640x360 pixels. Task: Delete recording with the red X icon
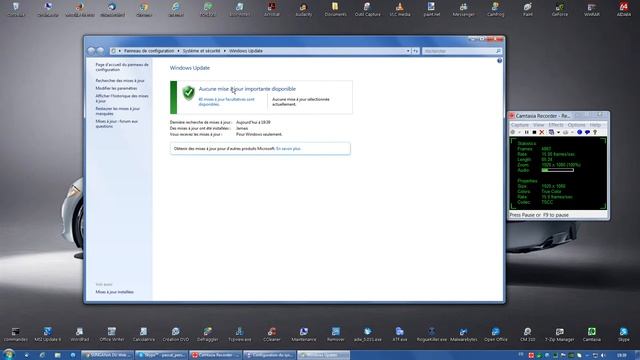click(542, 132)
